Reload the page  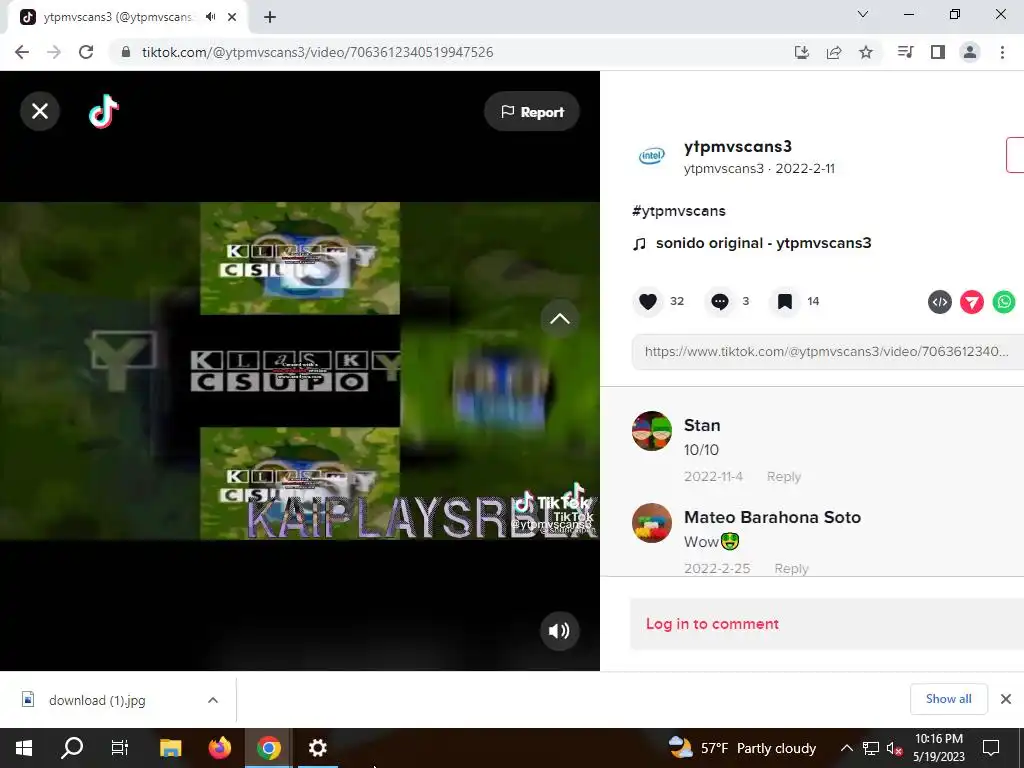point(86,52)
